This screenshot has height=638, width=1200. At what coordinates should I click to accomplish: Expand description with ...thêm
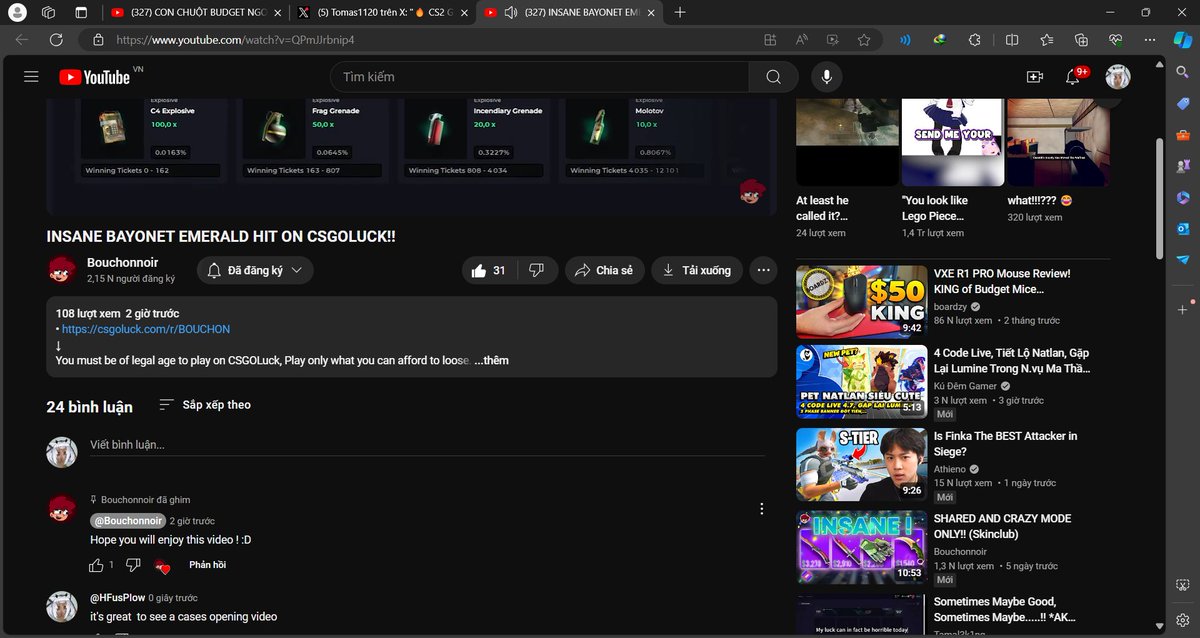coord(491,360)
